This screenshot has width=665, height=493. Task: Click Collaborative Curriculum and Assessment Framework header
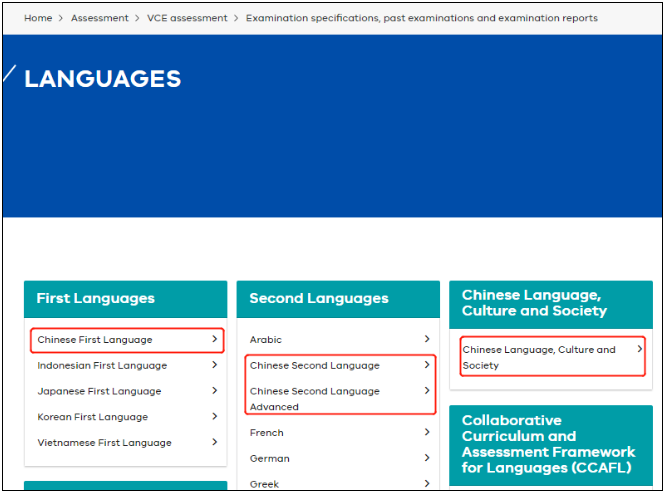pyautogui.click(x=551, y=445)
